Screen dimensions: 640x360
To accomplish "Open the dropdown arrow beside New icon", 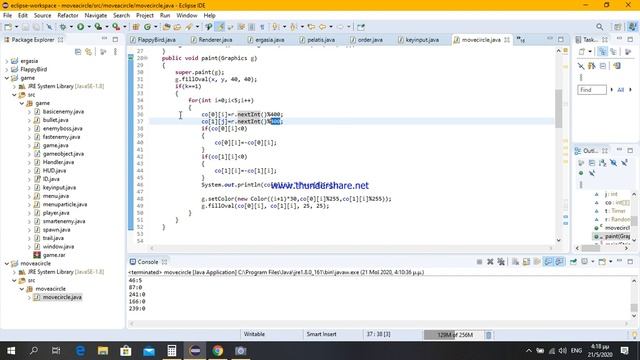I will click(16, 27).
